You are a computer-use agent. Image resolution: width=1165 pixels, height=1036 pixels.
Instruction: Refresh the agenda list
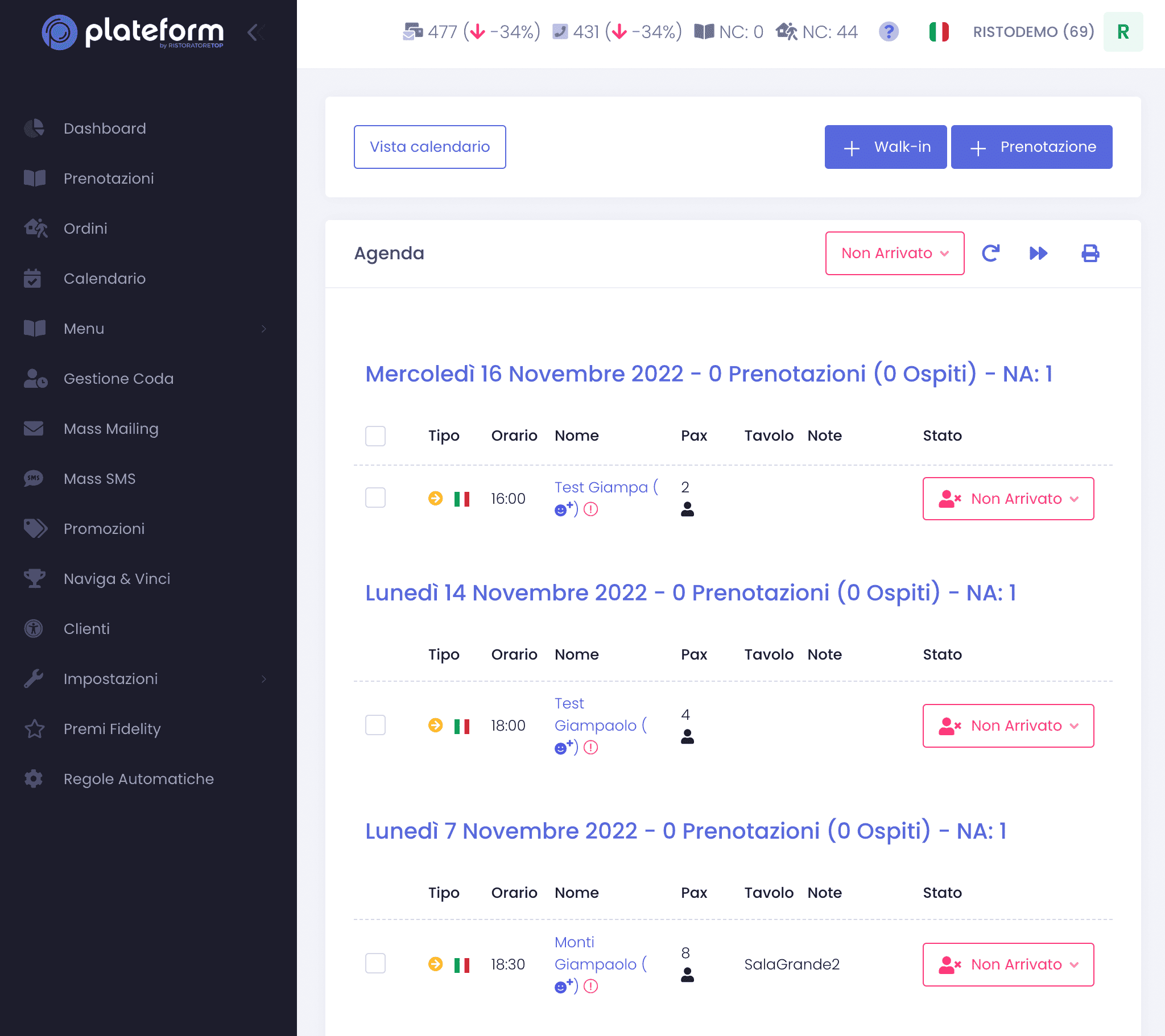990,253
